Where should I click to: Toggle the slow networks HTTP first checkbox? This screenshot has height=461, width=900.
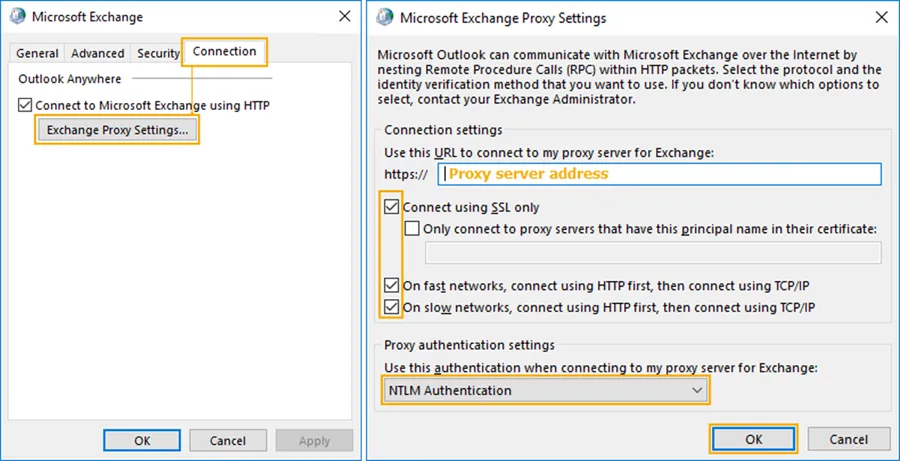click(x=392, y=307)
